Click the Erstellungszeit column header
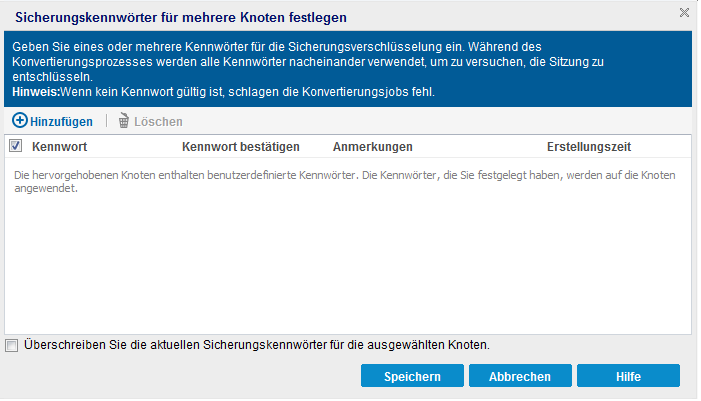 (588, 147)
